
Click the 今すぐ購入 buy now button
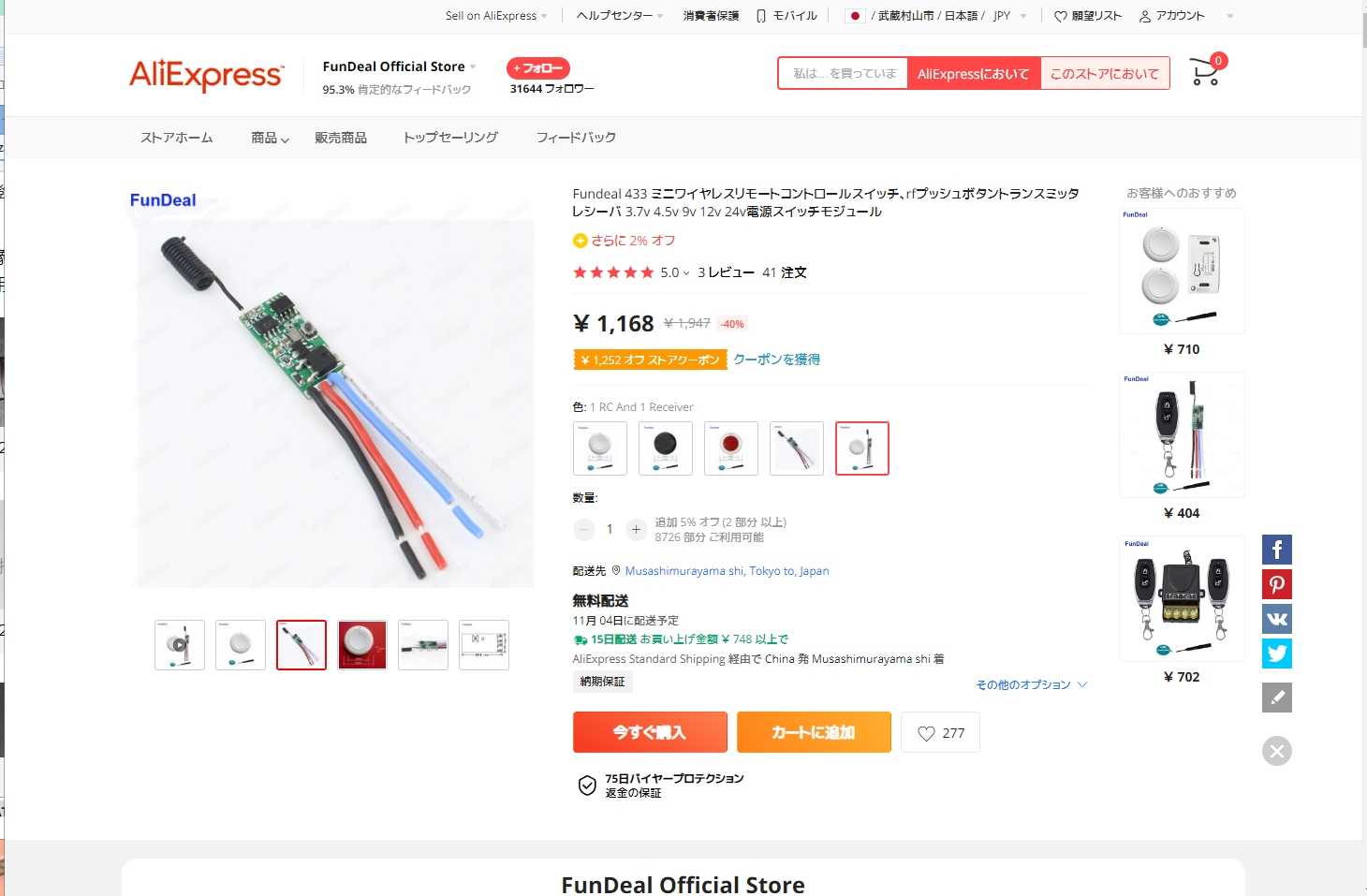pyautogui.click(x=650, y=732)
